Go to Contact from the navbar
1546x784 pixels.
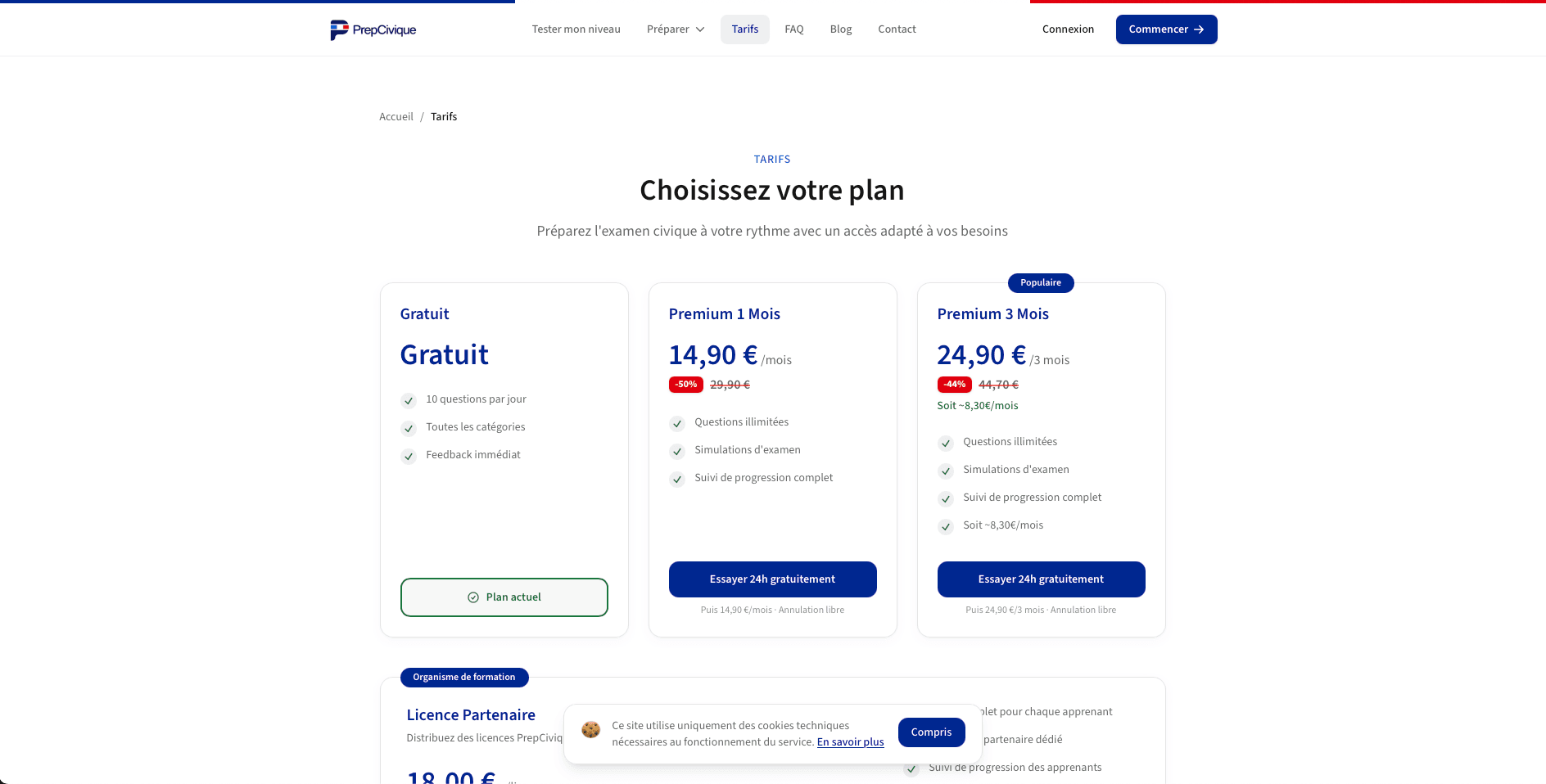pyautogui.click(x=897, y=29)
